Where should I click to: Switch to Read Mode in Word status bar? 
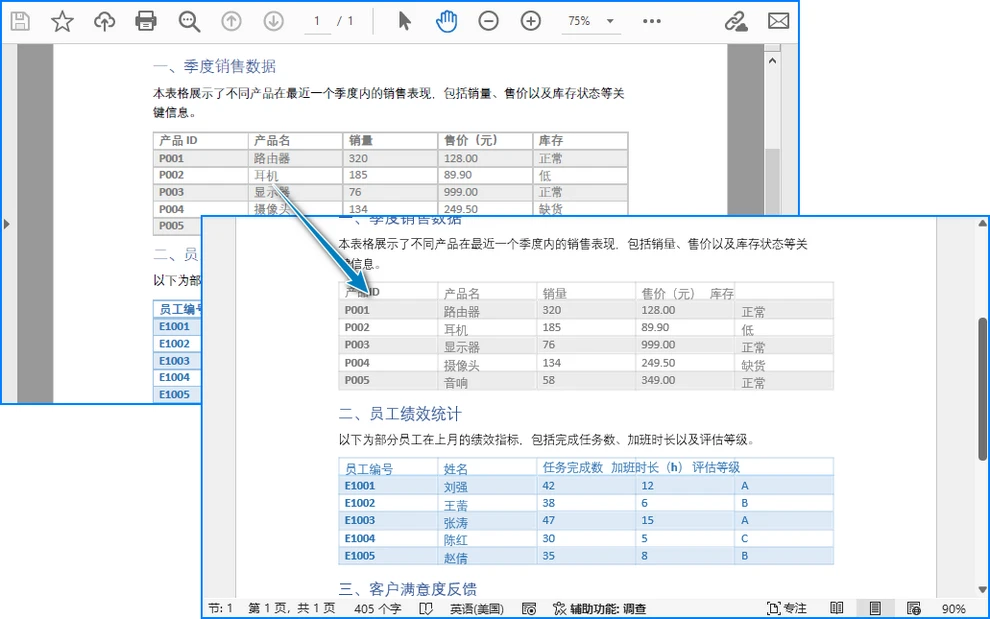836,607
